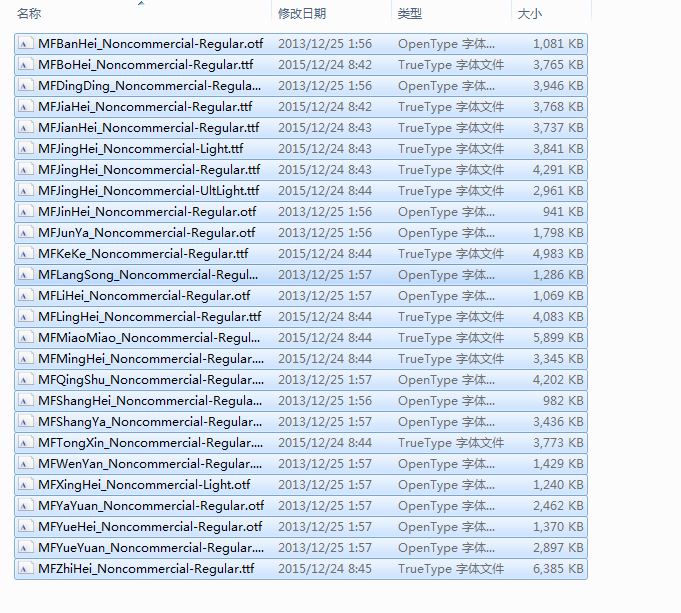This screenshot has width=681, height=613.
Task: Select file name MFZhiHei_Noncommercial-Regular.ttf
Action: [x=146, y=569]
